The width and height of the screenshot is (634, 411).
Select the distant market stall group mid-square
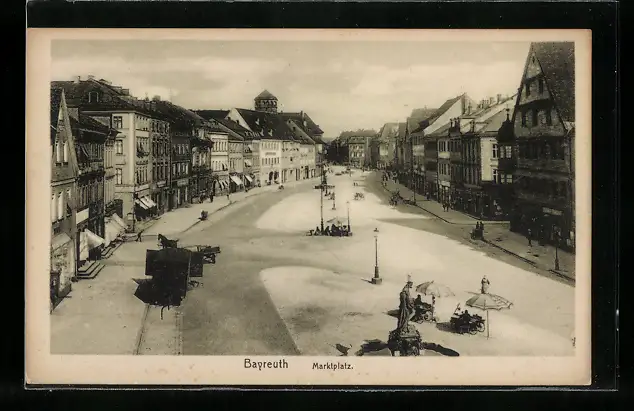tap(330, 230)
